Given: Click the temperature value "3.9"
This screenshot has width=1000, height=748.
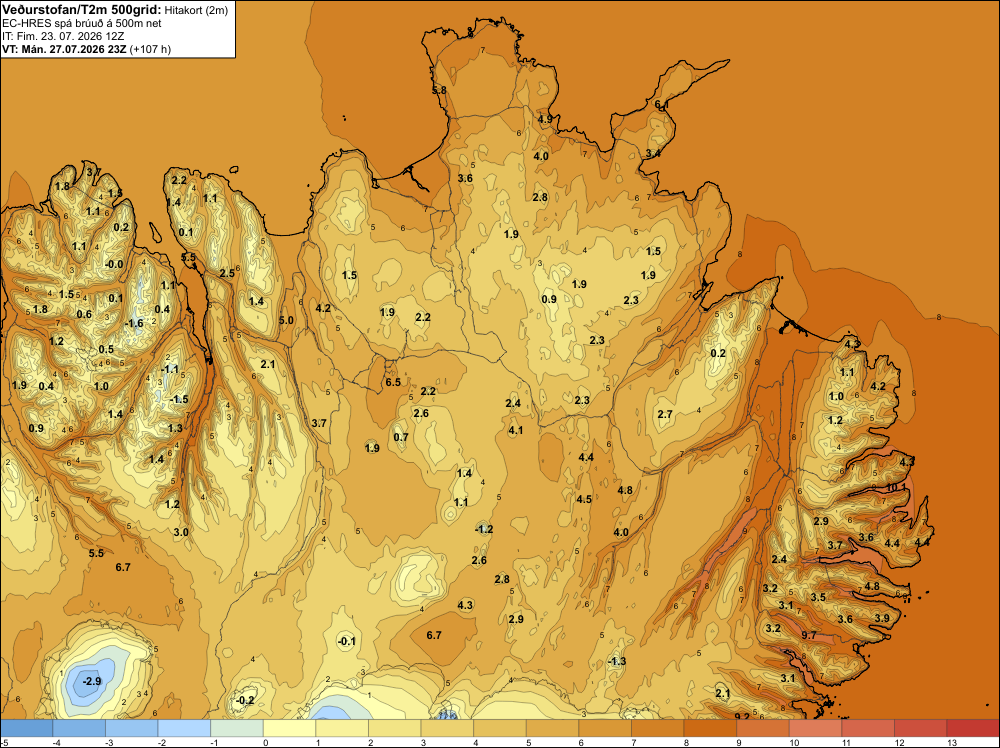Looking at the screenshot, I should tap(882, 618).
